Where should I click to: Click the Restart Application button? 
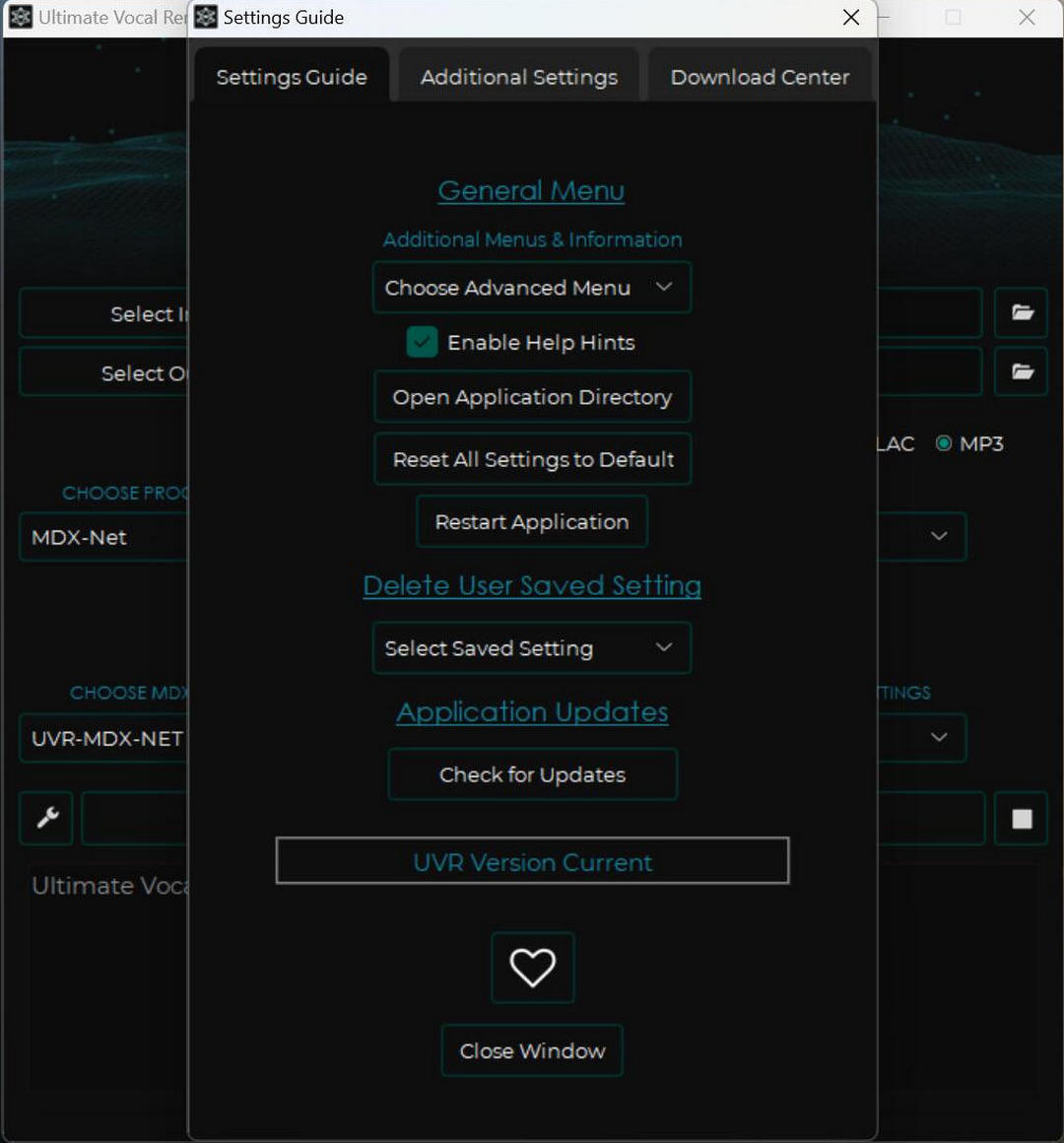(x=532, y=522)
